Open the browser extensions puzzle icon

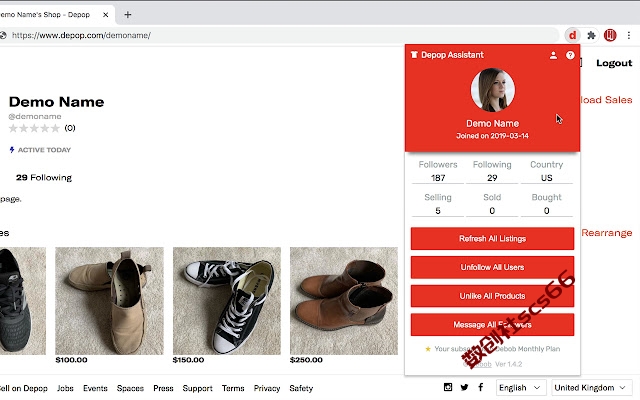pyautogui.click(x=591, y=36)
